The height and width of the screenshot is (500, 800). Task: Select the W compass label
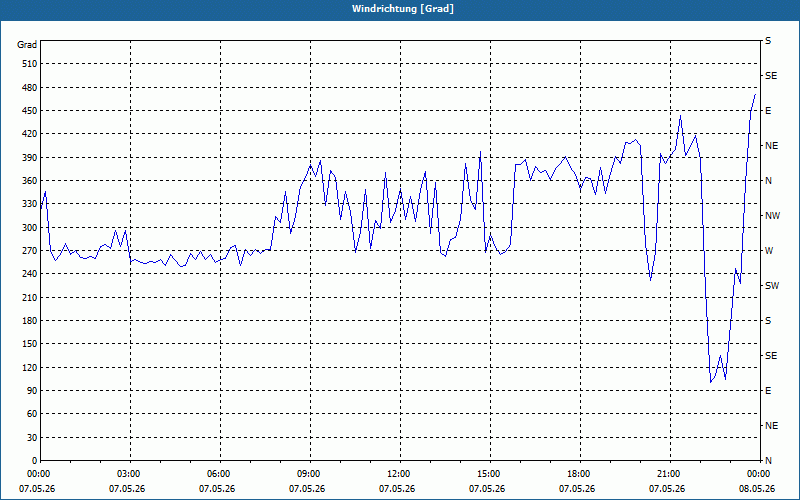pos(769,251)
